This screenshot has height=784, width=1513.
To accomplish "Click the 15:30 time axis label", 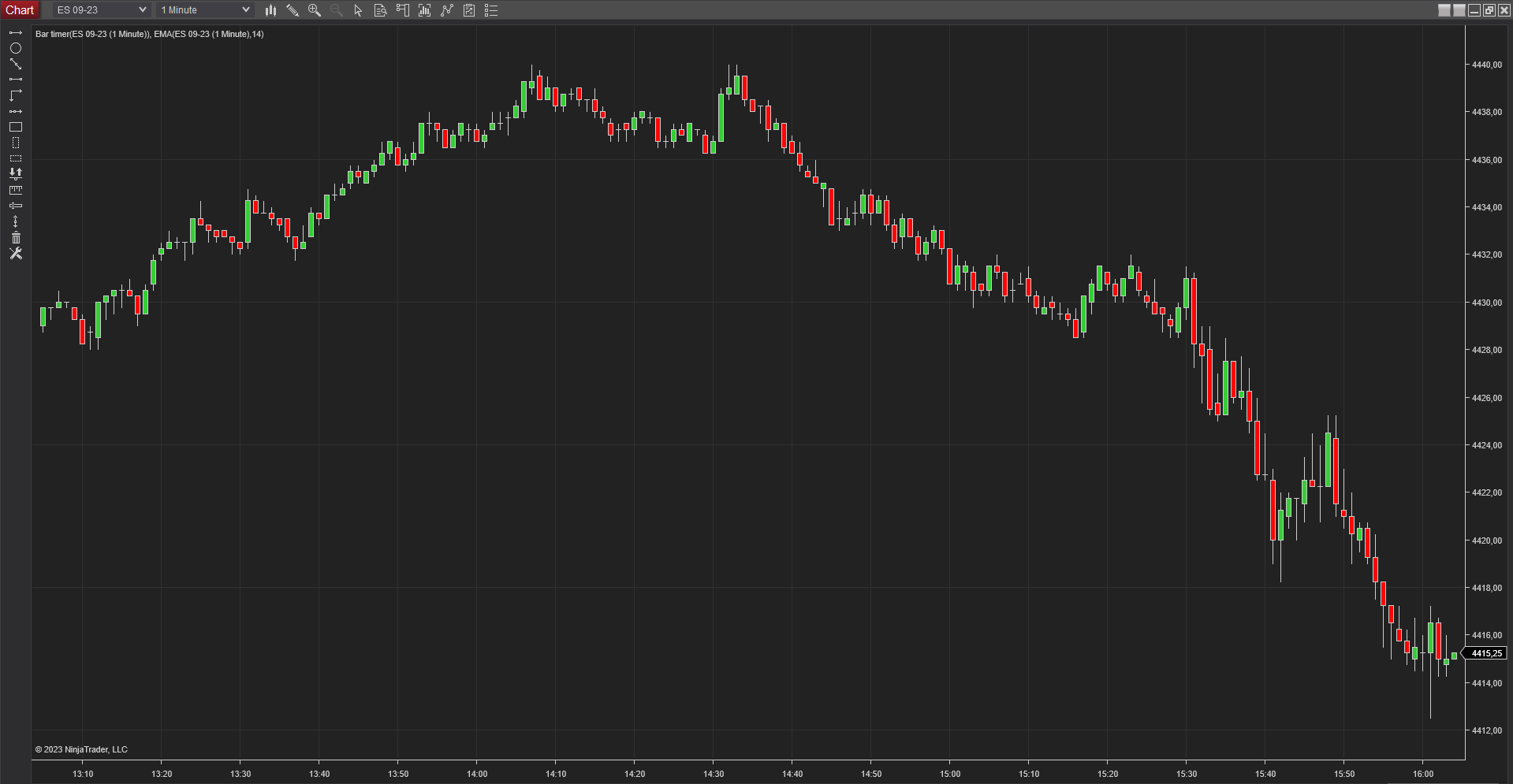I will [x=1187, y=774].
